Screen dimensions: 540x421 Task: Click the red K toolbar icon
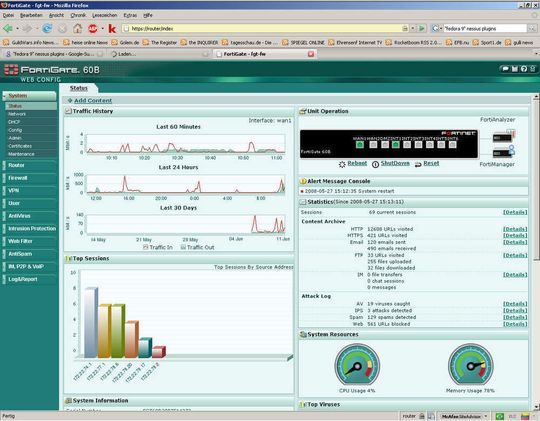tap(112, 29)
